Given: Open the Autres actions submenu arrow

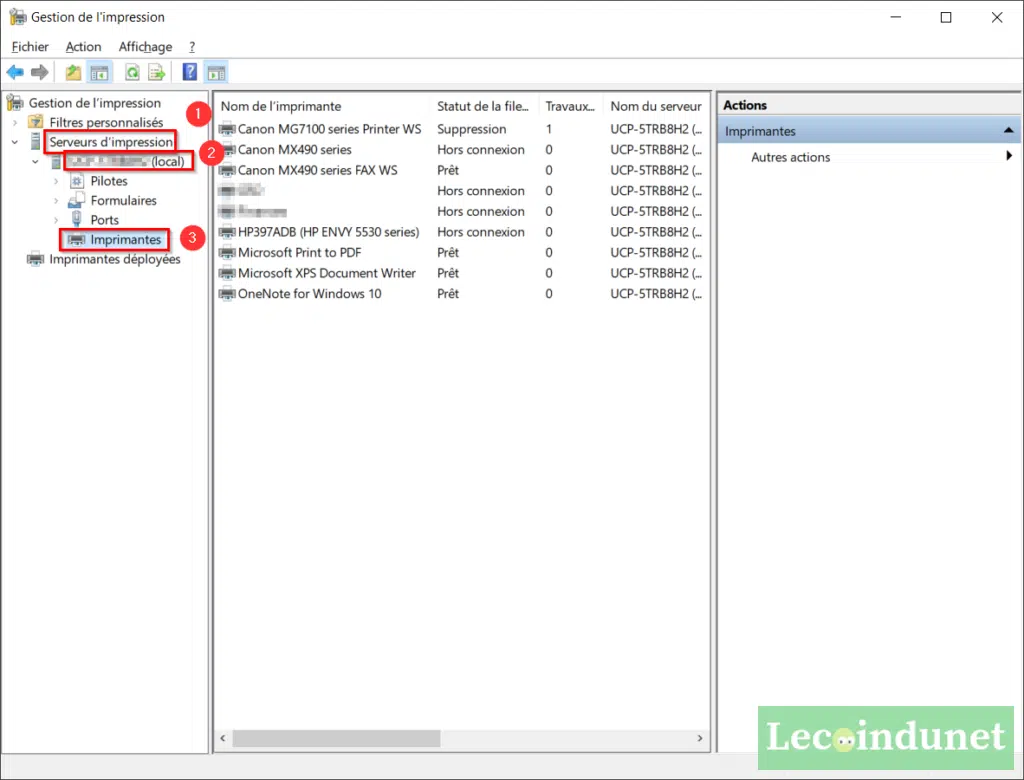Looking at the screenshot, I should (1009, 155).
